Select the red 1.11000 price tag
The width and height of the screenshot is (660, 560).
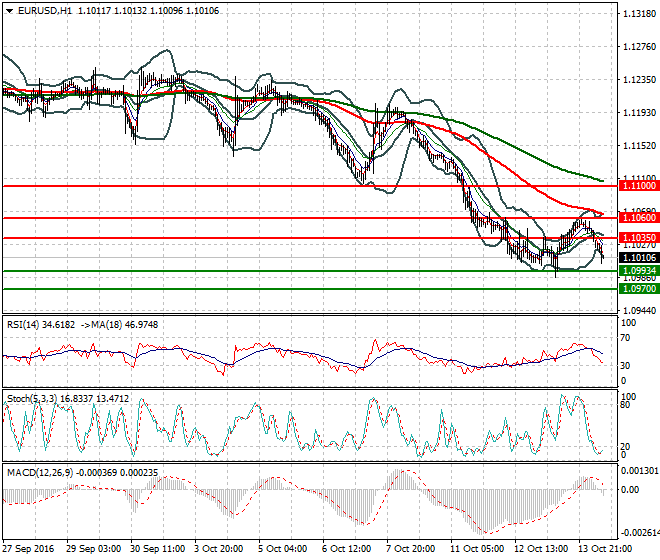coord(638,186)
